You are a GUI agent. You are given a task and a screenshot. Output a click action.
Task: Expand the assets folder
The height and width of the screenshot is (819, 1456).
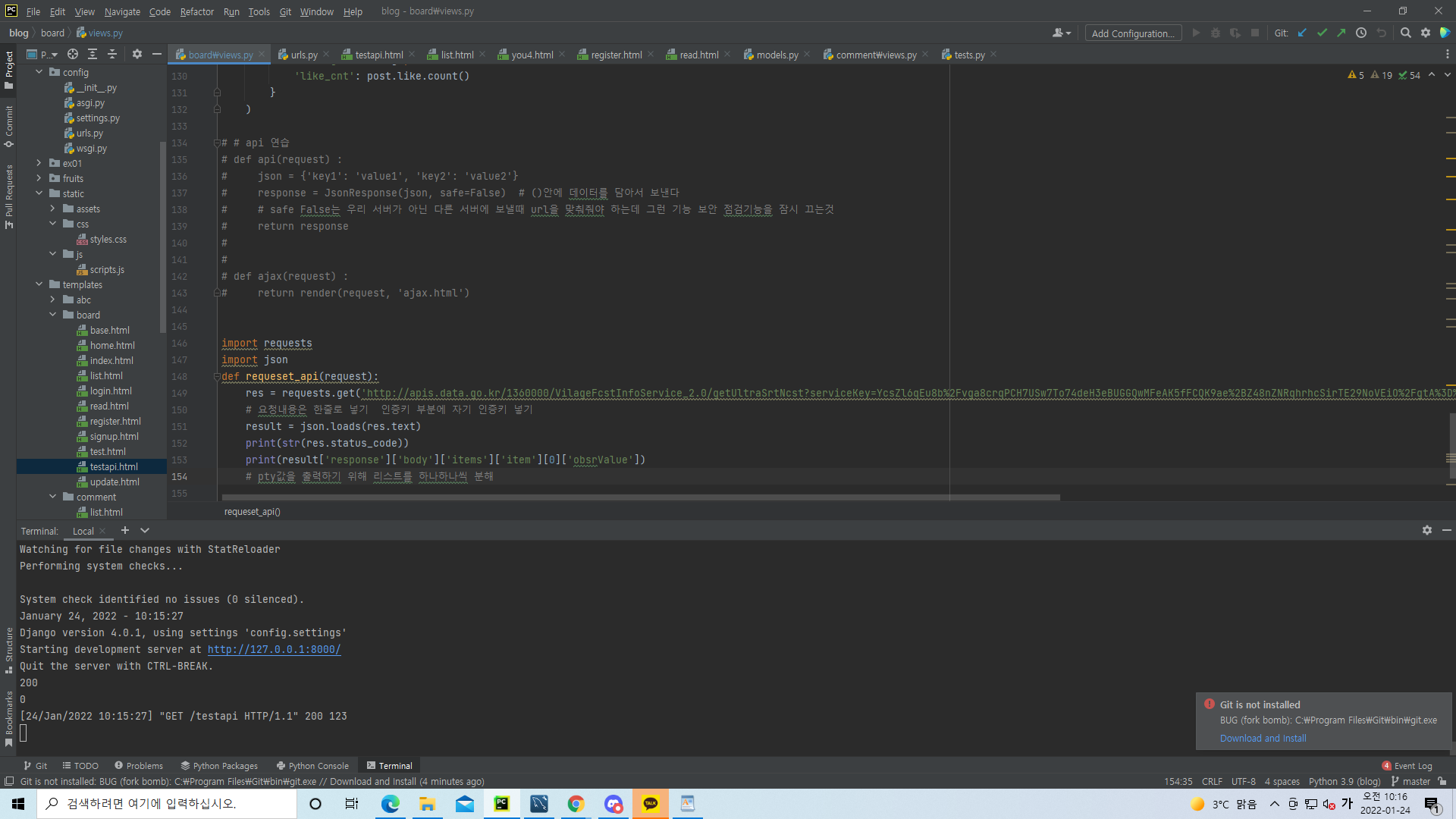pyautogui.click(x=53, y=209)
